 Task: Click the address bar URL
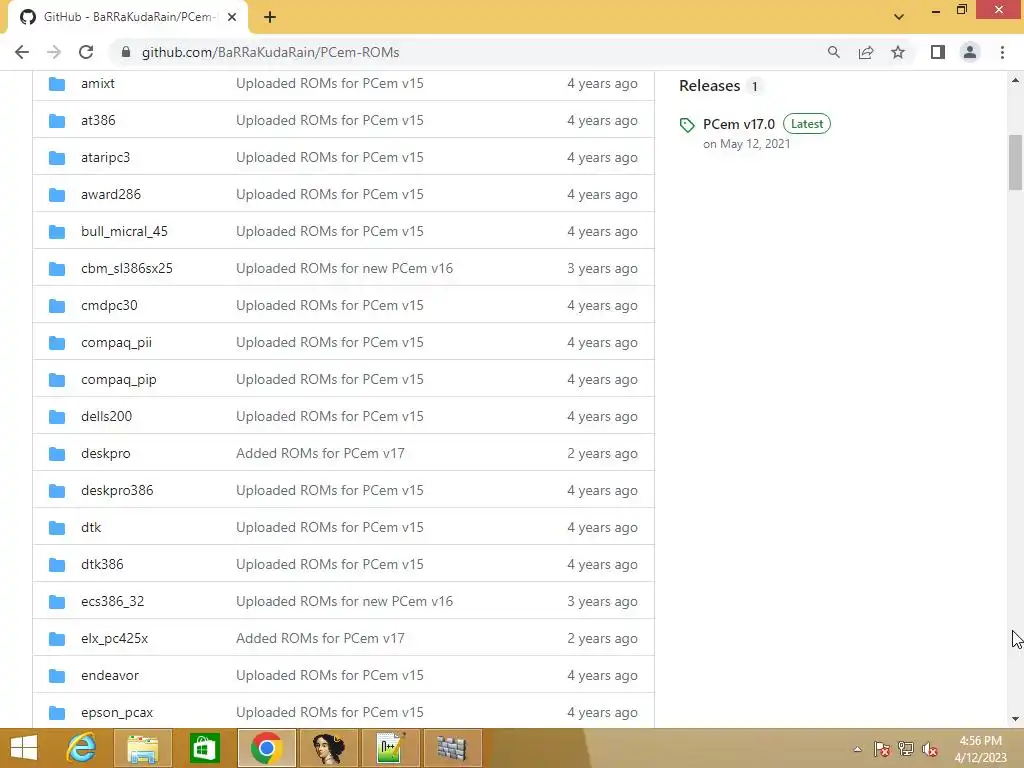tap(270, 52)
